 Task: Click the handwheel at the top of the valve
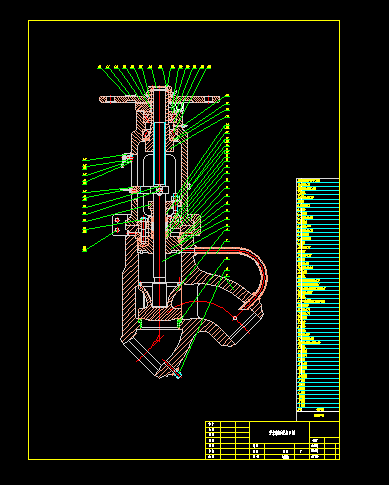click(x=159, y=99)
